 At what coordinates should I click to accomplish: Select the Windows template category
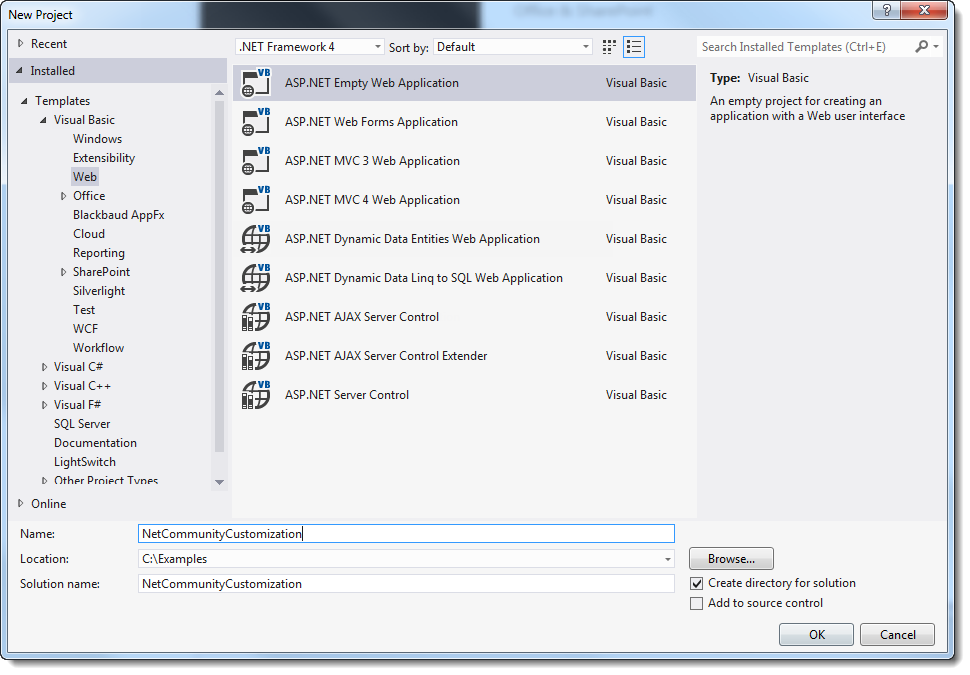98,139
